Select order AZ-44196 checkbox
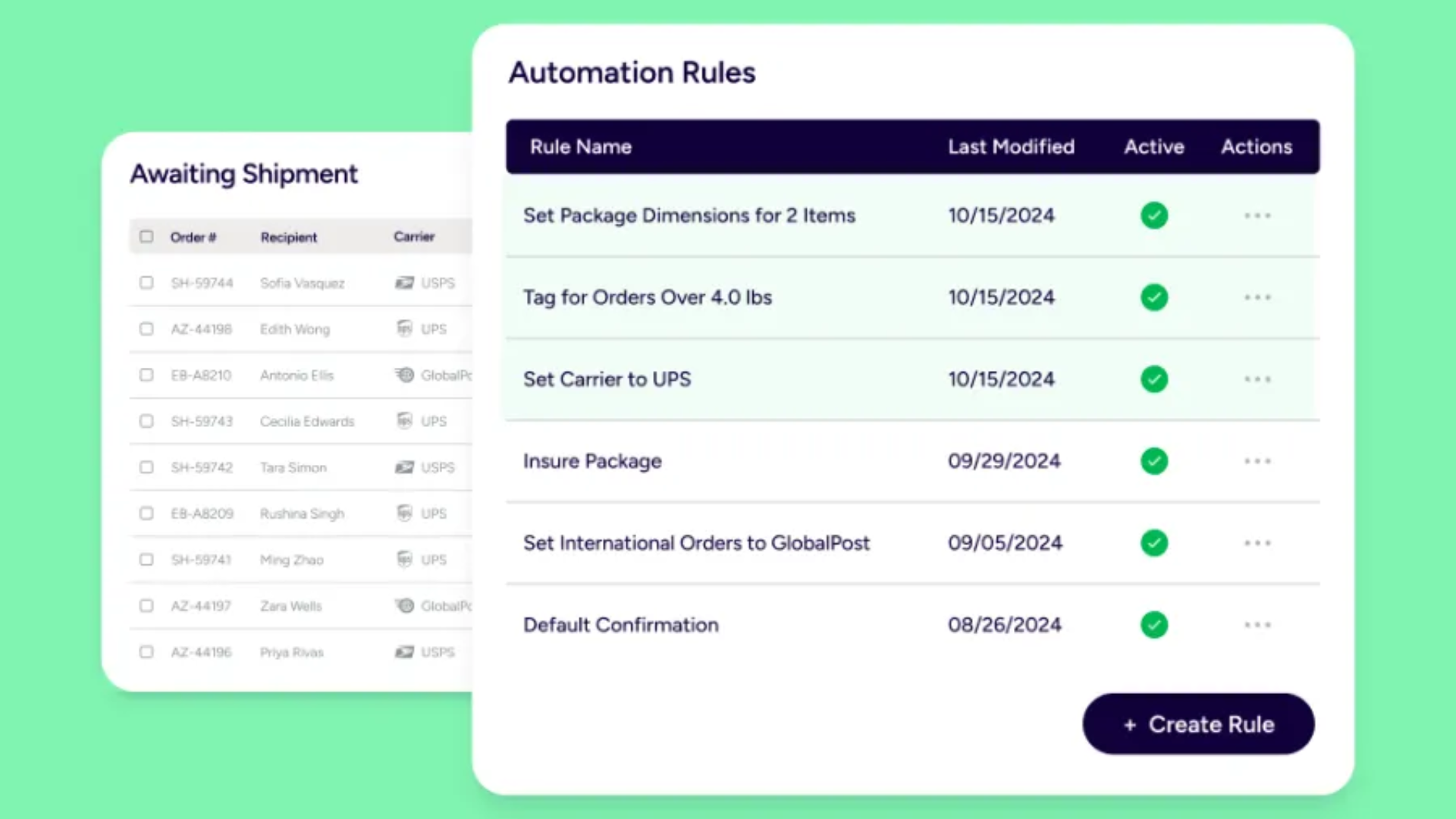The height and width of the screenshot is (819, 1456). 146,652
